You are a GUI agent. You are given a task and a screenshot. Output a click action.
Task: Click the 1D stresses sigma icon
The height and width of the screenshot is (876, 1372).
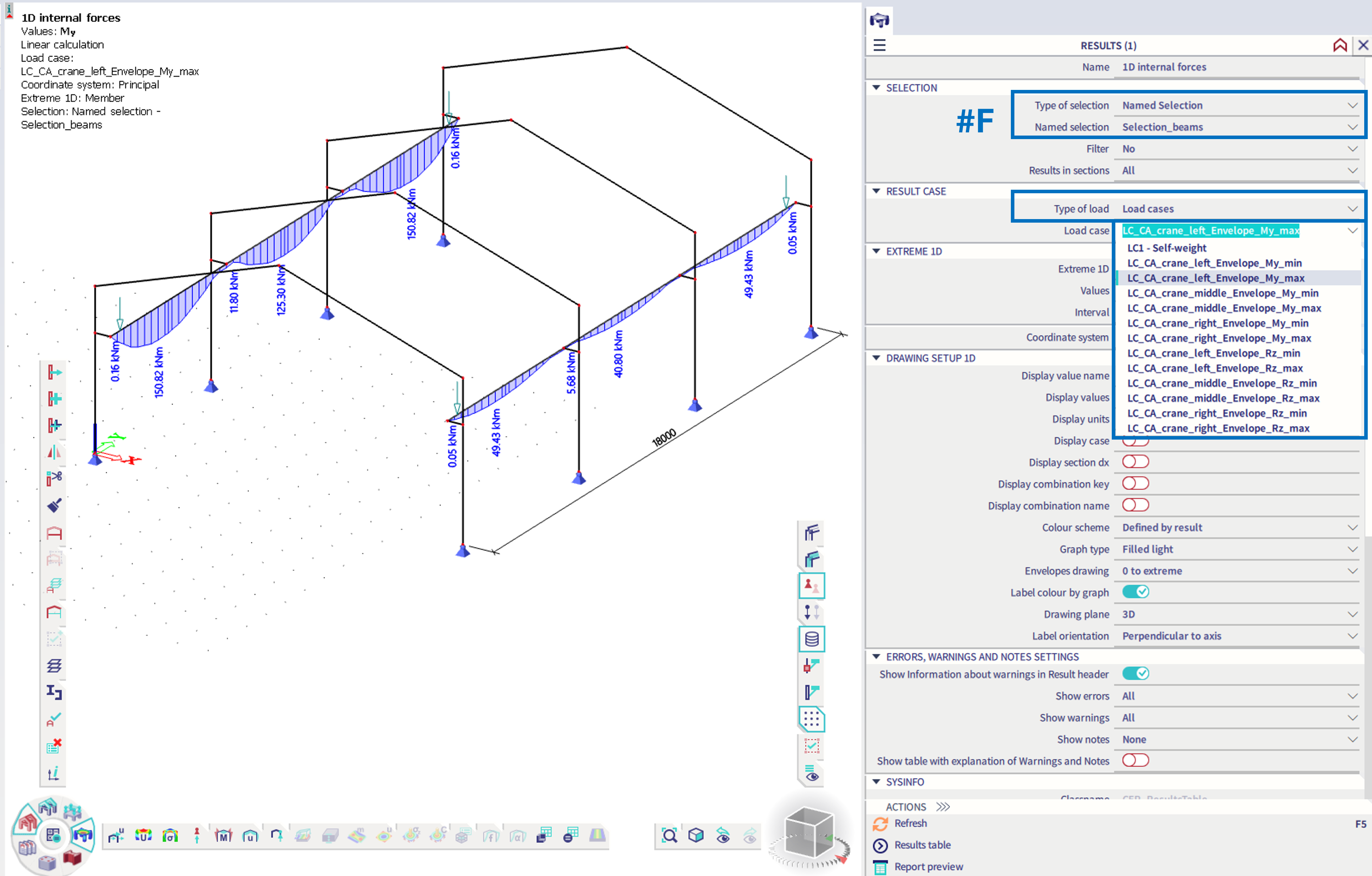(170, 836)
